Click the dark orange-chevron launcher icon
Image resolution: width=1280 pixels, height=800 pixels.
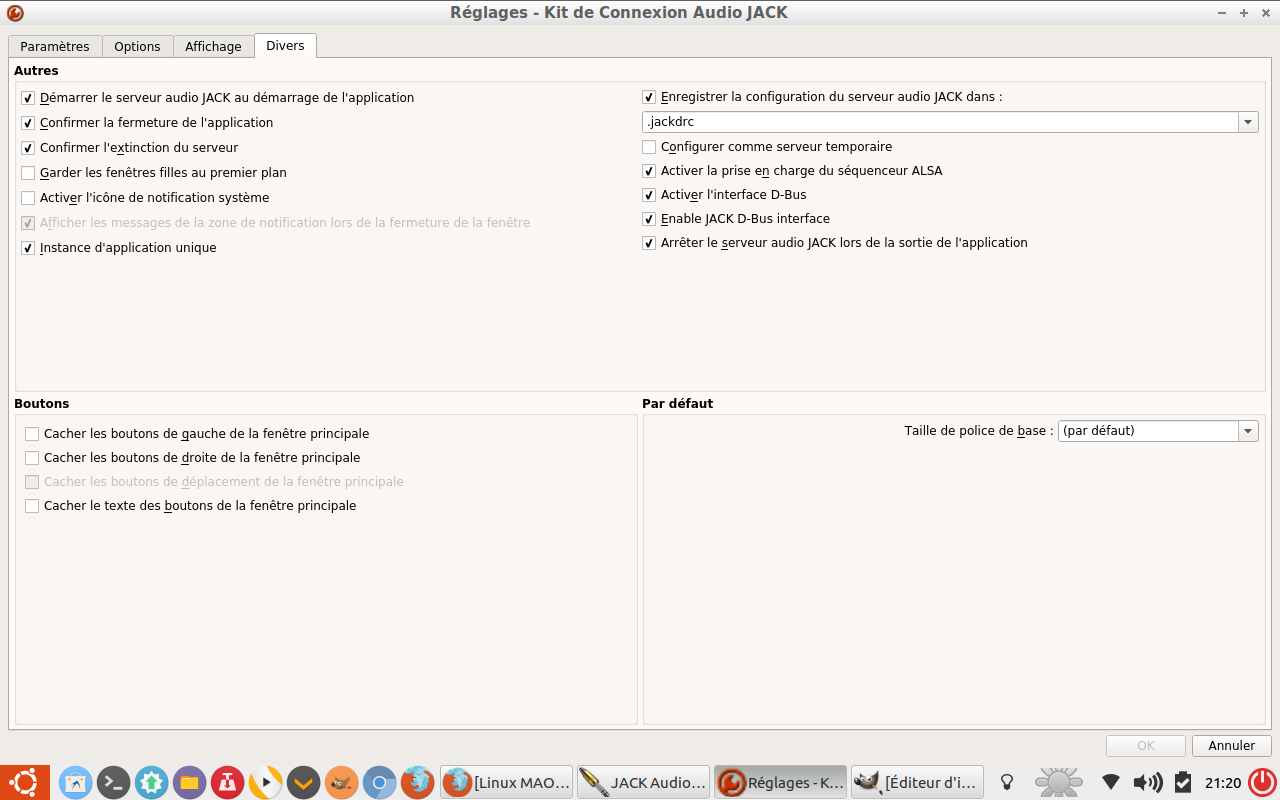point(303,782)
